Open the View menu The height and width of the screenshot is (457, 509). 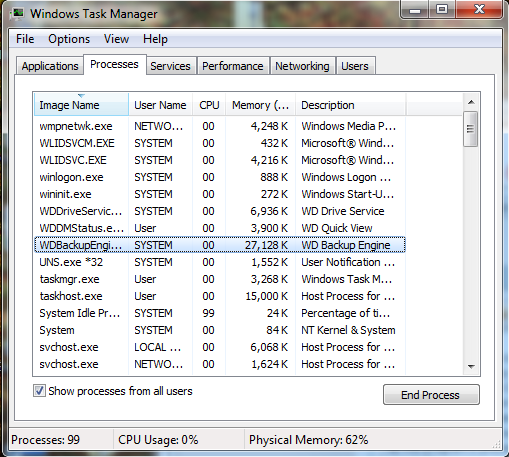[x=116, y=39]
